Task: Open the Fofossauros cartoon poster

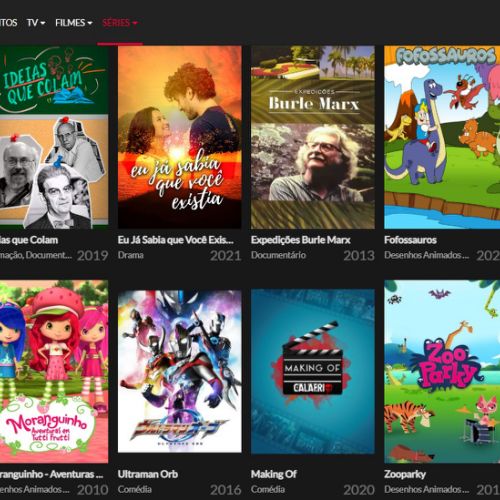Action: 442,137
